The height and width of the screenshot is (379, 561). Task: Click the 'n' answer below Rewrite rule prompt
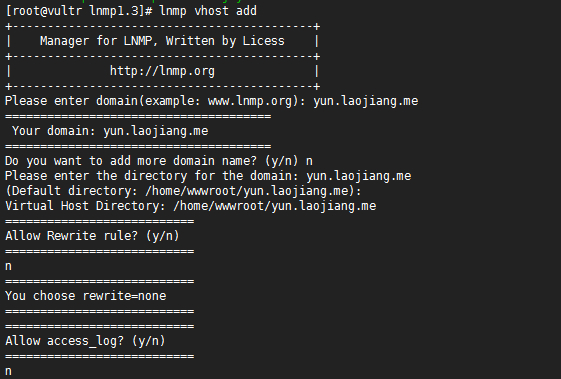(9, 267)
